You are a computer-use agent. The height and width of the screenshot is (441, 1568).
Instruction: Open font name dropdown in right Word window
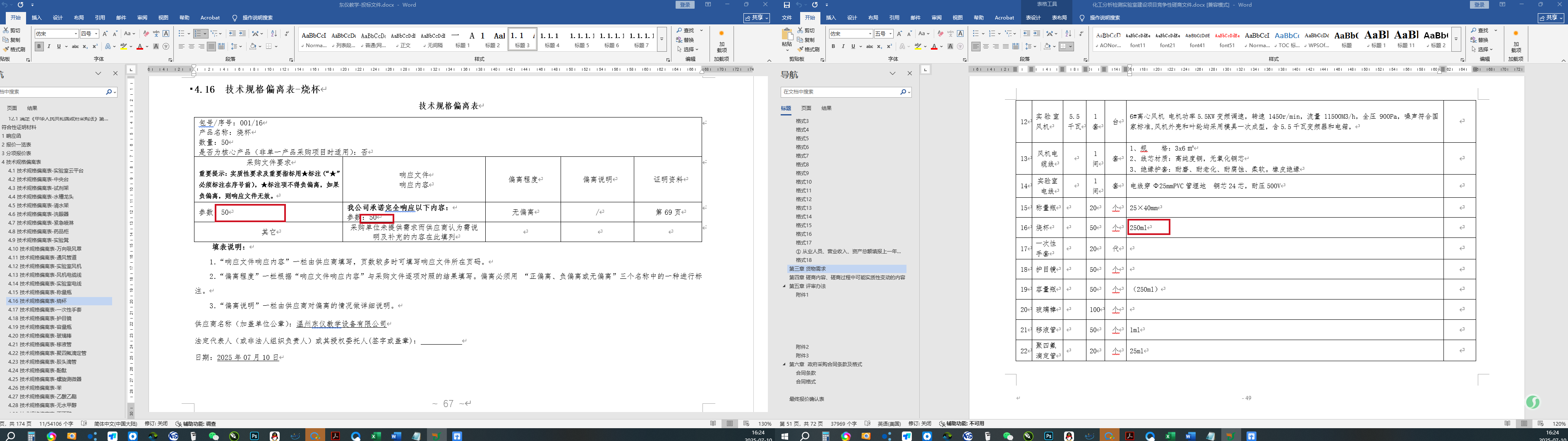tap(870, 34)
